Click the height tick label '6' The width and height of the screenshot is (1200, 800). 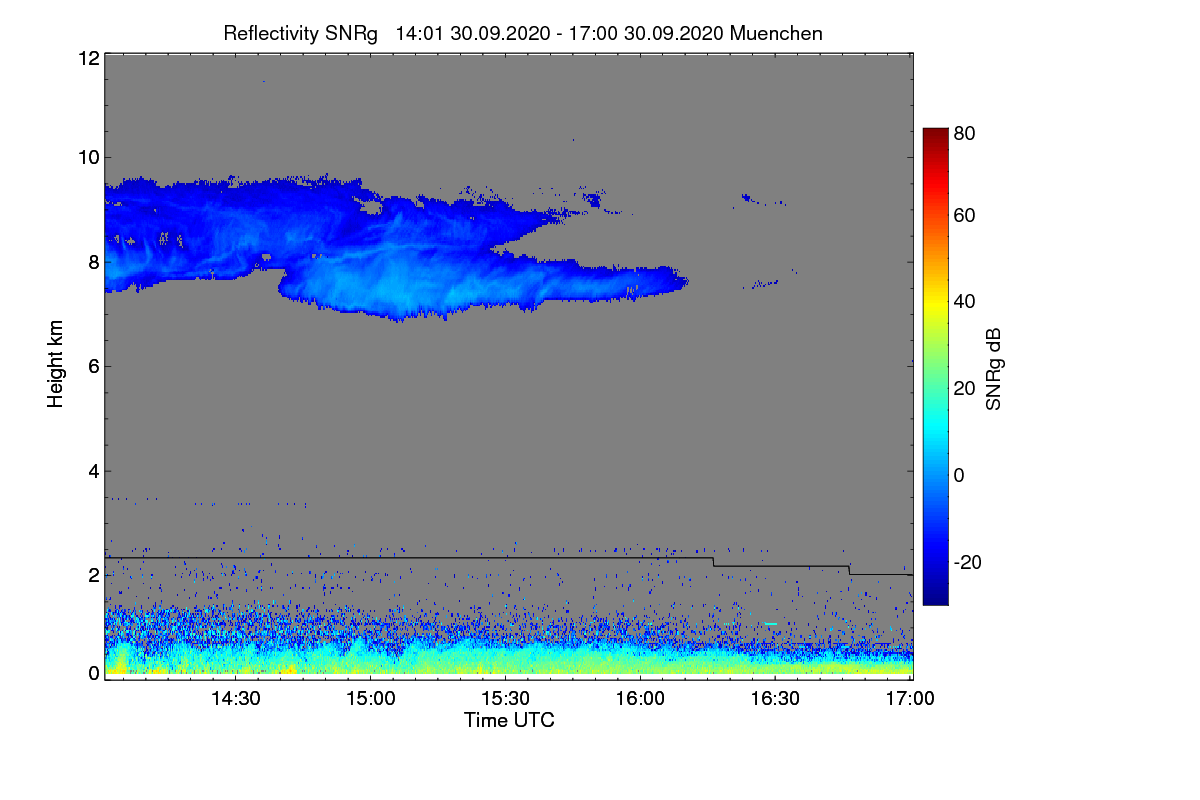pos(93,367)
